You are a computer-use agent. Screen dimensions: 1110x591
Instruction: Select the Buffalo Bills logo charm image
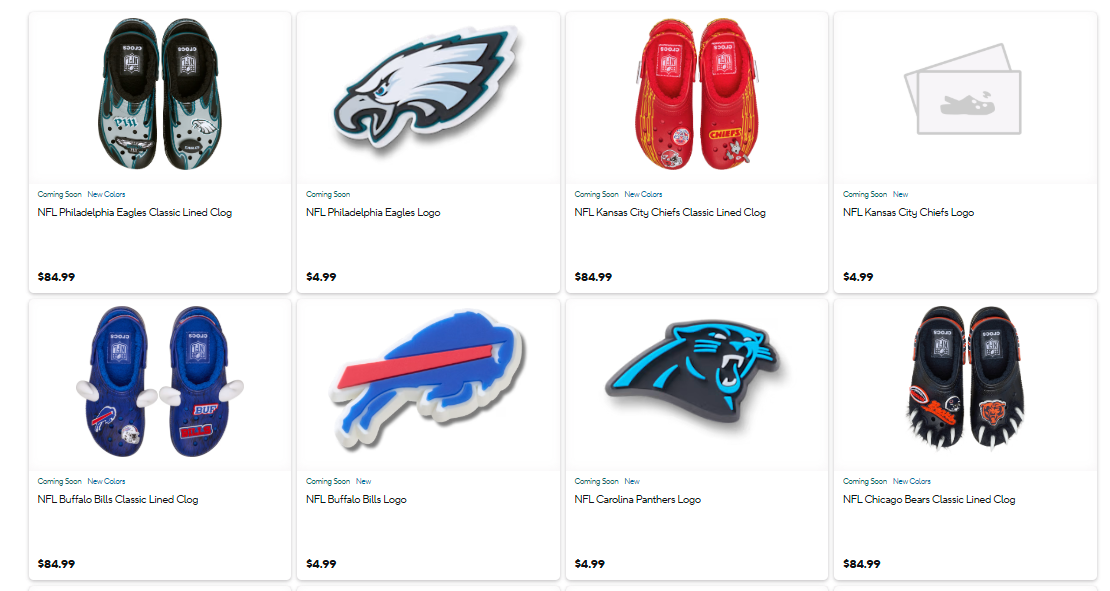[428, 379]
